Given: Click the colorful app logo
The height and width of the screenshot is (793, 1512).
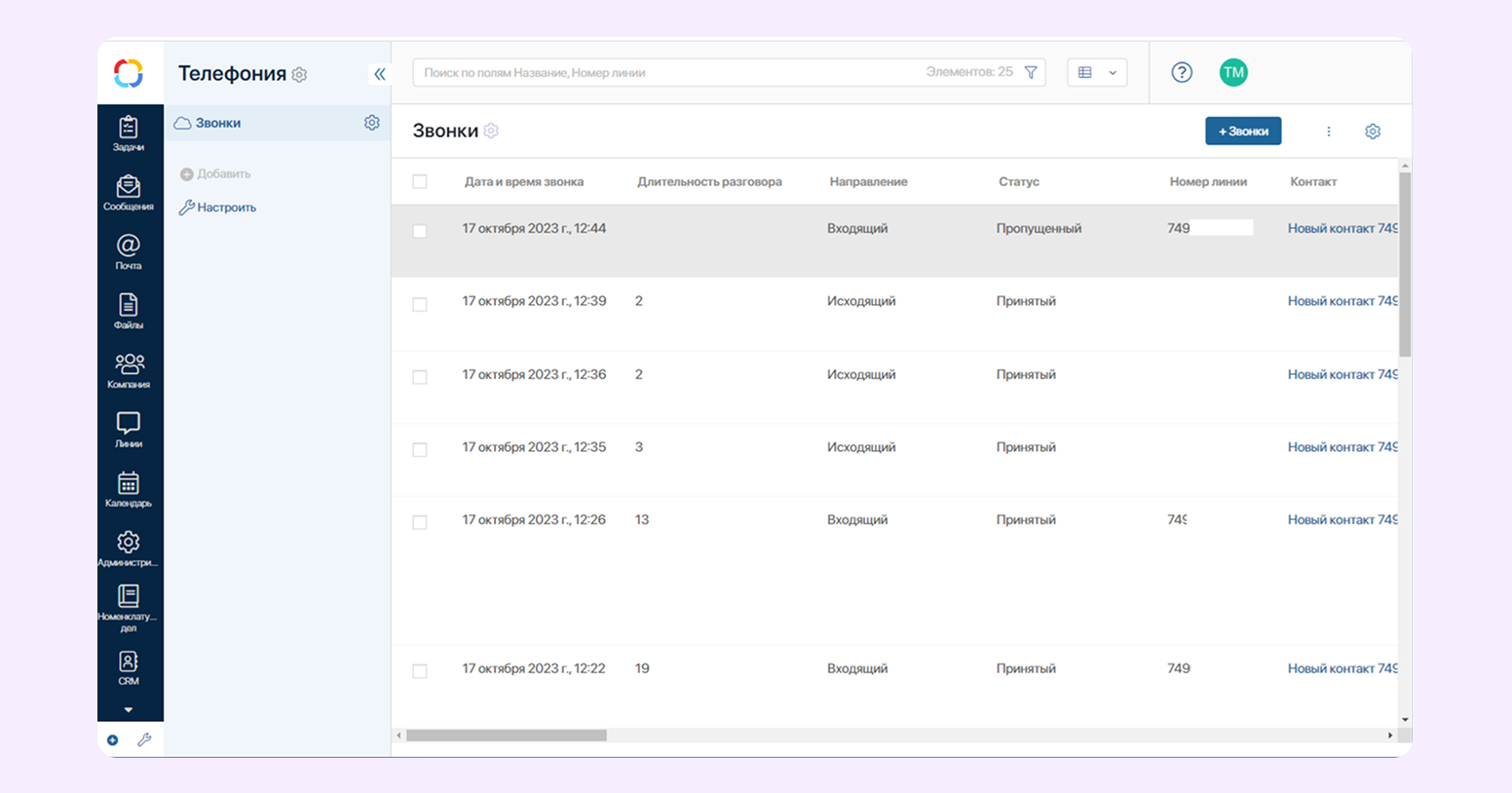Looking at the screenshot, I should (129, 73).
